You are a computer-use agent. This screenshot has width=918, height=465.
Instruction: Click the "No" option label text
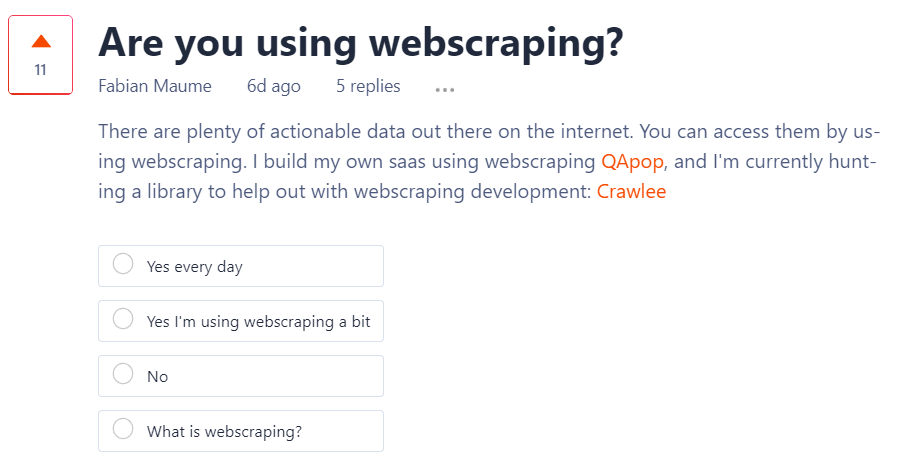coord(157,377)
